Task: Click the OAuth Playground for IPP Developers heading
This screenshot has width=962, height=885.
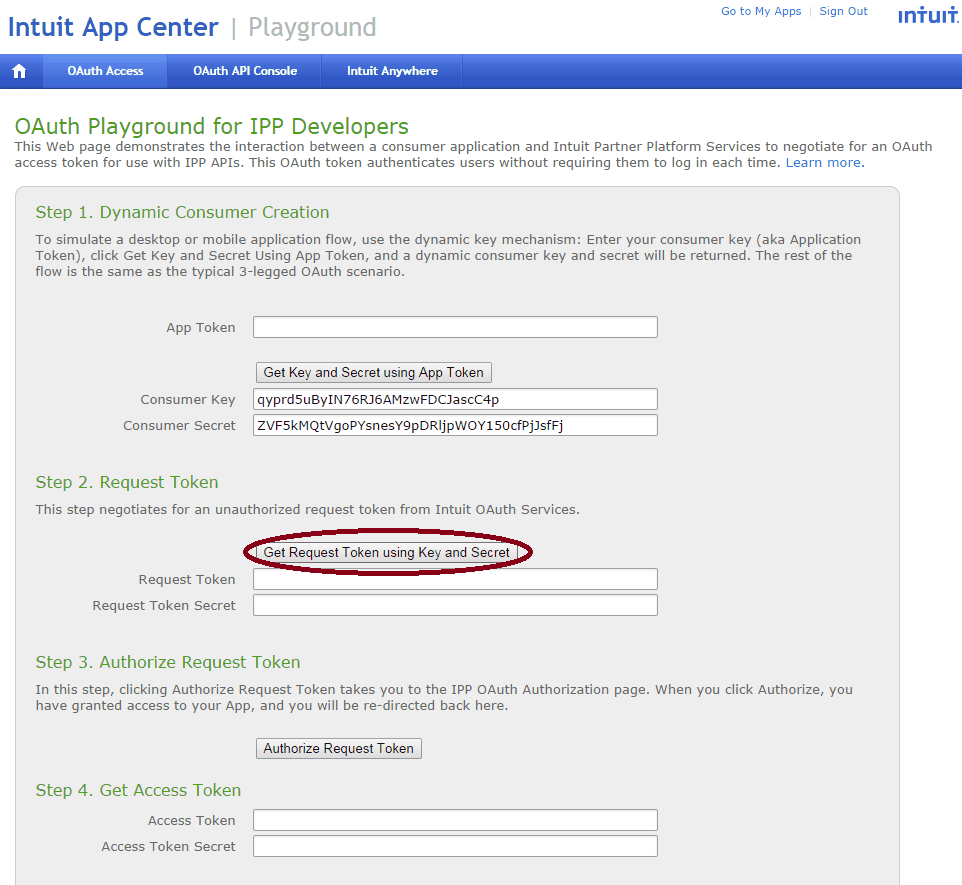Action: [212, 126]
